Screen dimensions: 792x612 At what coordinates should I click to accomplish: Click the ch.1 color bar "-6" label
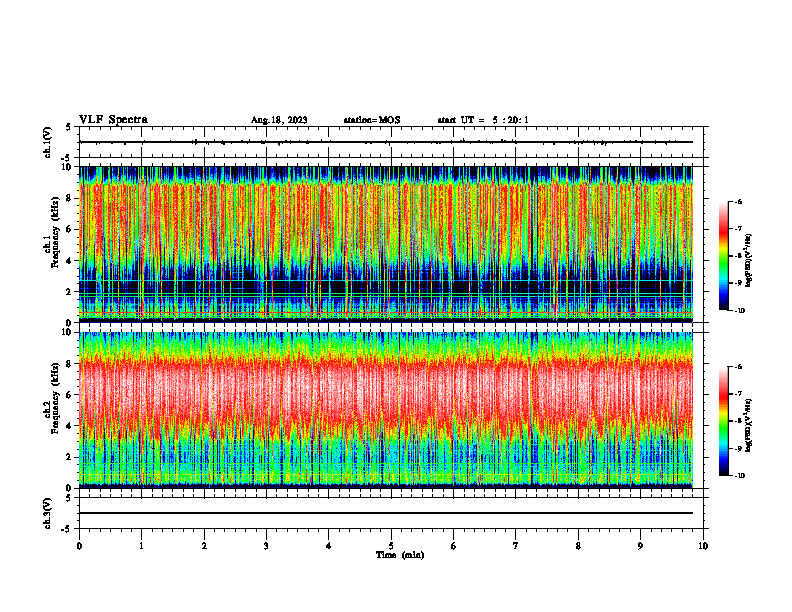[x=738, y=201]
